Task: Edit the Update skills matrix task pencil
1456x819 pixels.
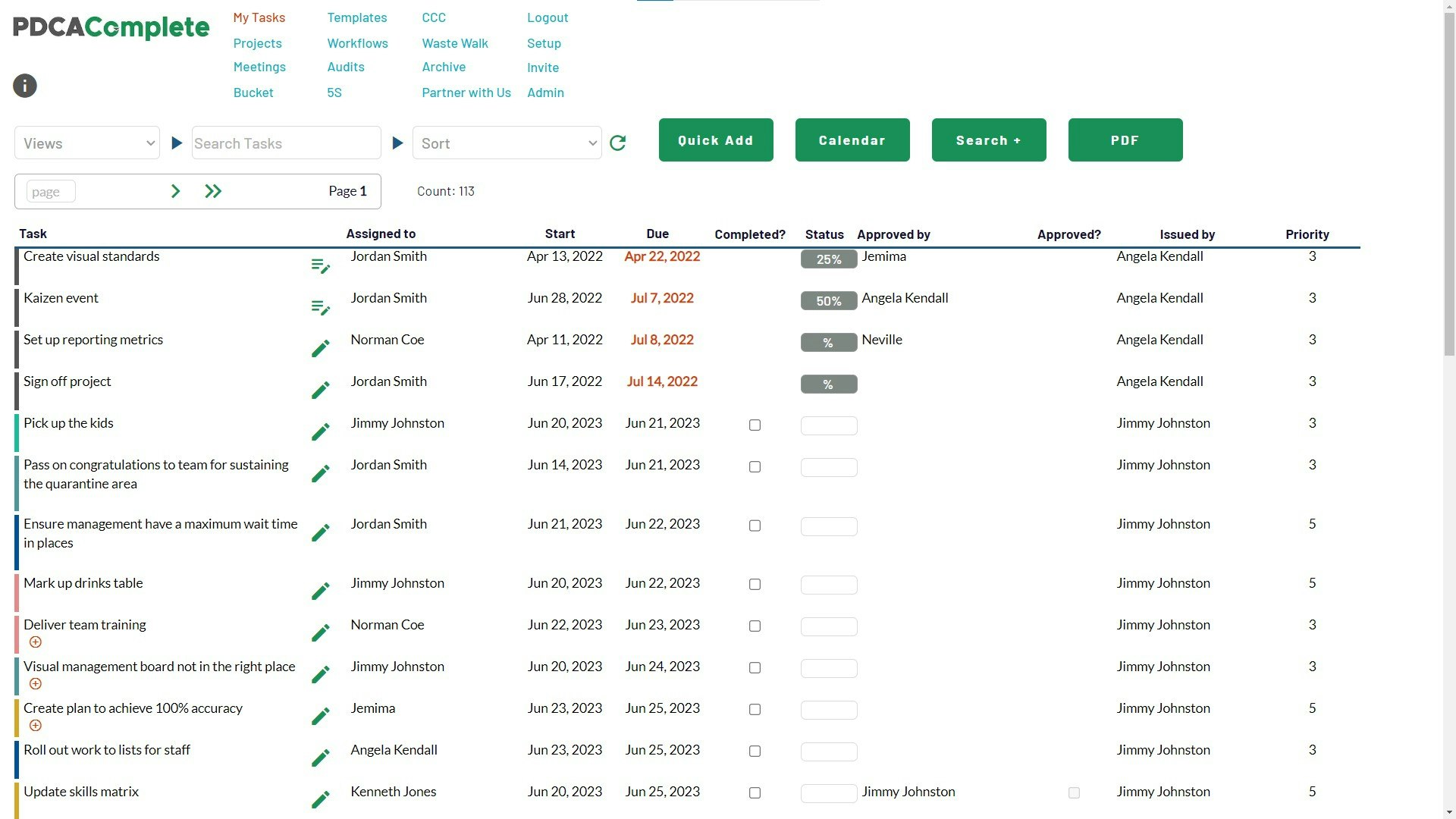Action: pos(320,800)
